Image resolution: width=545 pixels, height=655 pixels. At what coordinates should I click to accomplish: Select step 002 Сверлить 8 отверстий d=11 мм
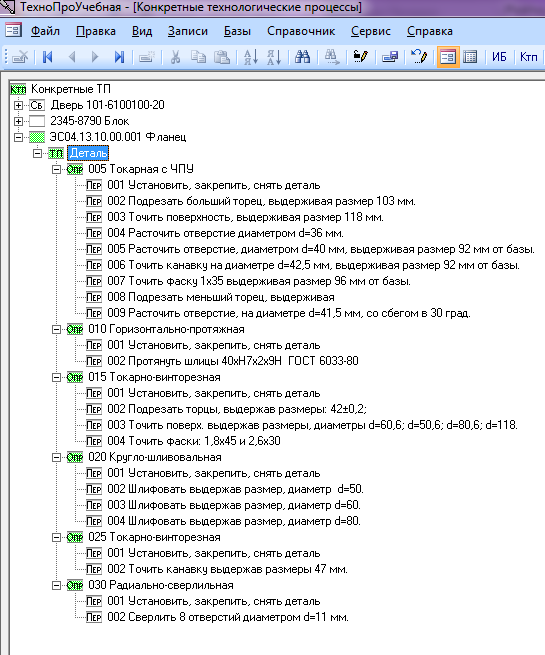(228, 617)
